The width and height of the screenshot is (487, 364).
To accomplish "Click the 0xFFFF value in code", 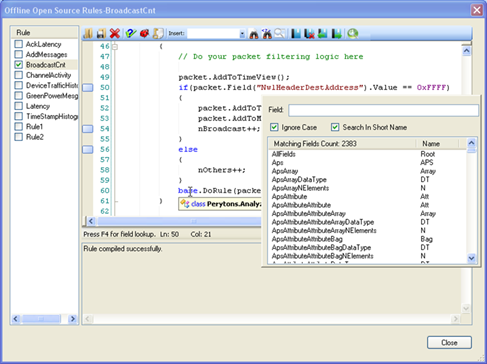I will (431, 88).
